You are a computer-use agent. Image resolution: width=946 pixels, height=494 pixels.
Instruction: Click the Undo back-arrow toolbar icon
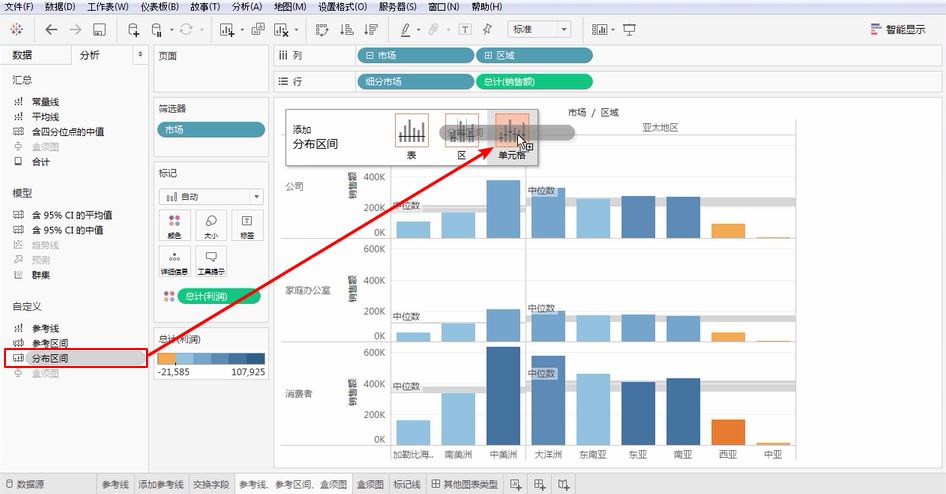[51, 30]
